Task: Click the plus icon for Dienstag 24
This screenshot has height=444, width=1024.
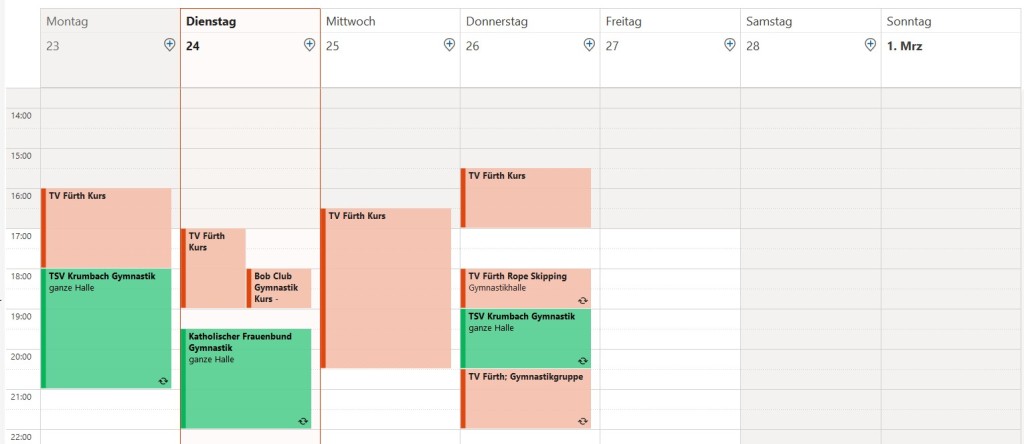Action: [310, 45]
